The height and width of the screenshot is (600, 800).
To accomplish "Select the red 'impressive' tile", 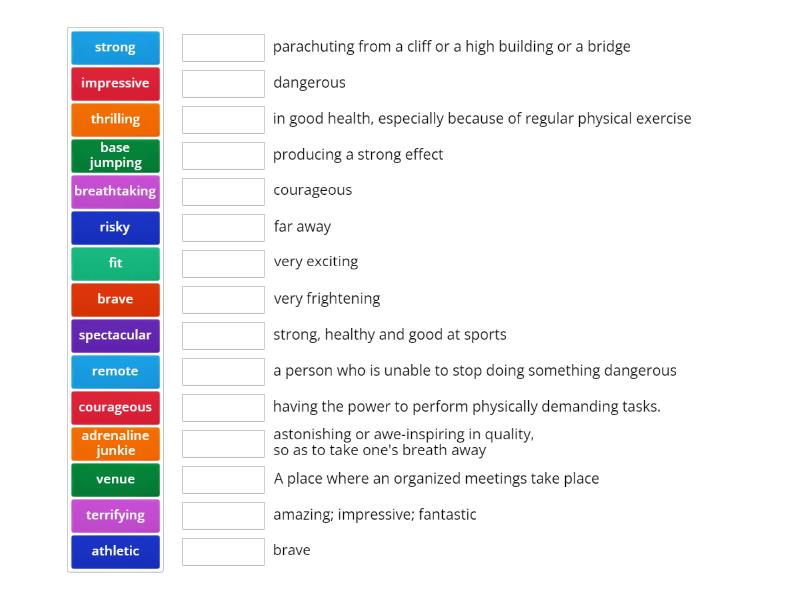I will [115, 83].
